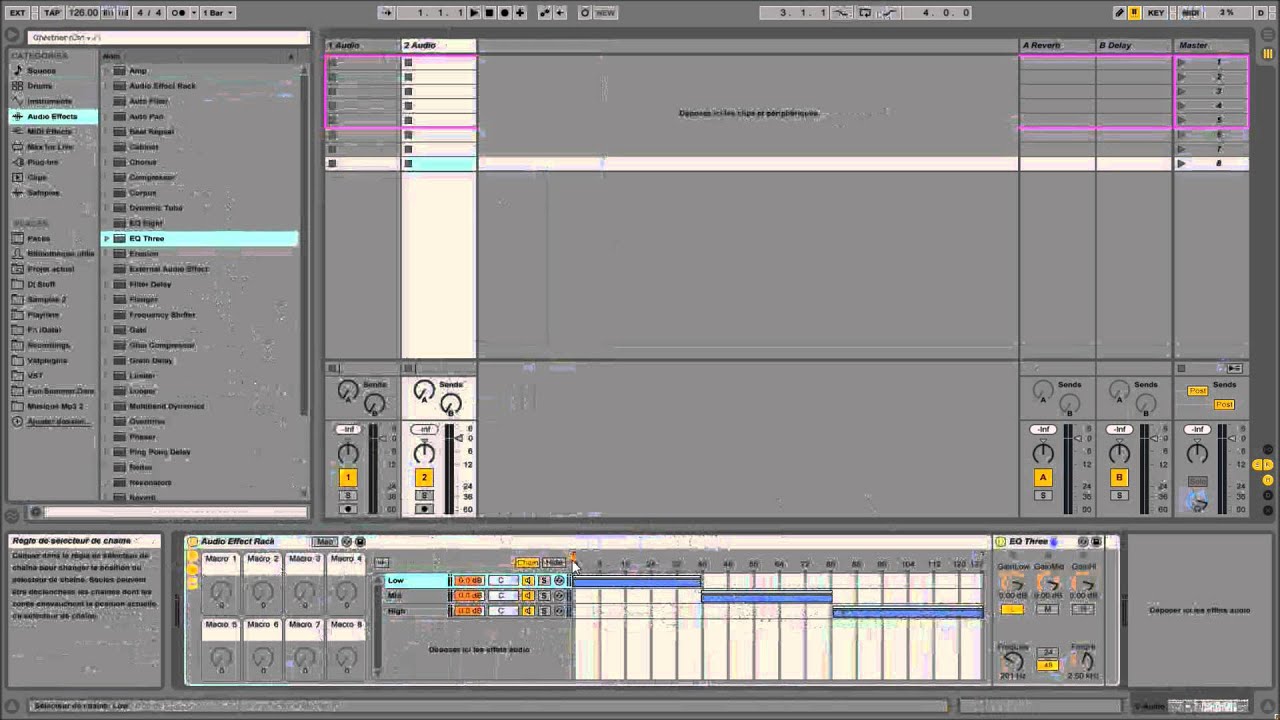Click the Stop button in the transport bar

(x=489, y=13)
